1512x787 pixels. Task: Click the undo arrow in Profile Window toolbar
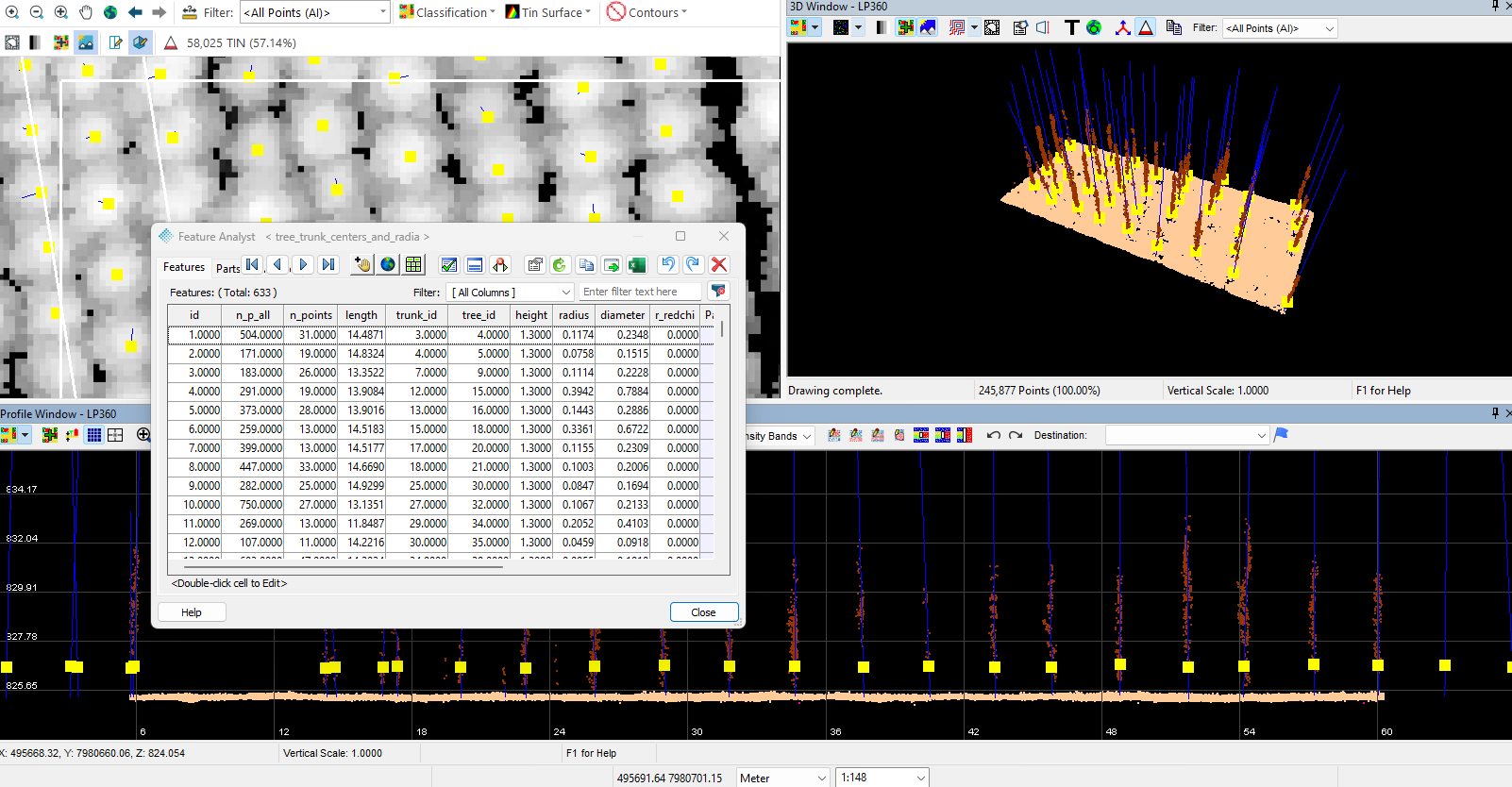point(994,435)
